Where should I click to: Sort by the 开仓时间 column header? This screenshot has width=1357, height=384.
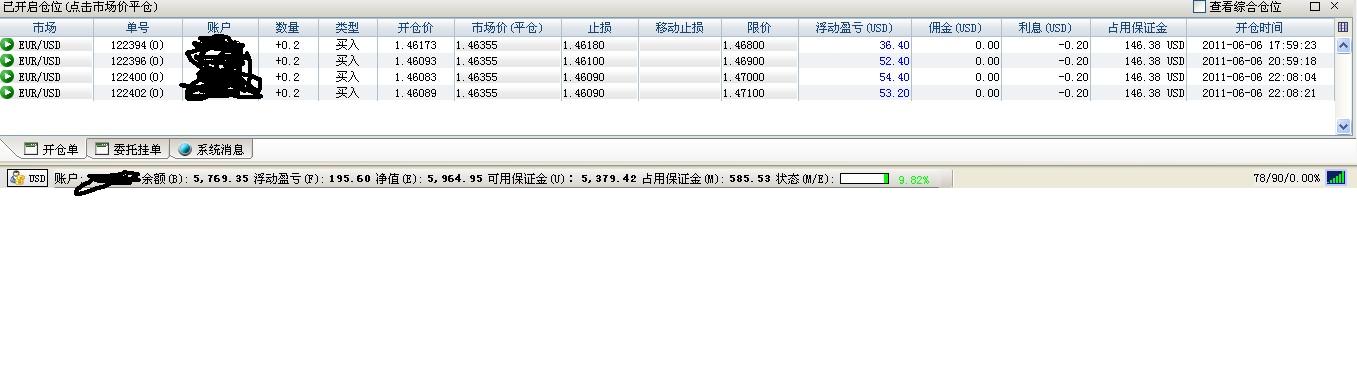[x=1260, y=28]
